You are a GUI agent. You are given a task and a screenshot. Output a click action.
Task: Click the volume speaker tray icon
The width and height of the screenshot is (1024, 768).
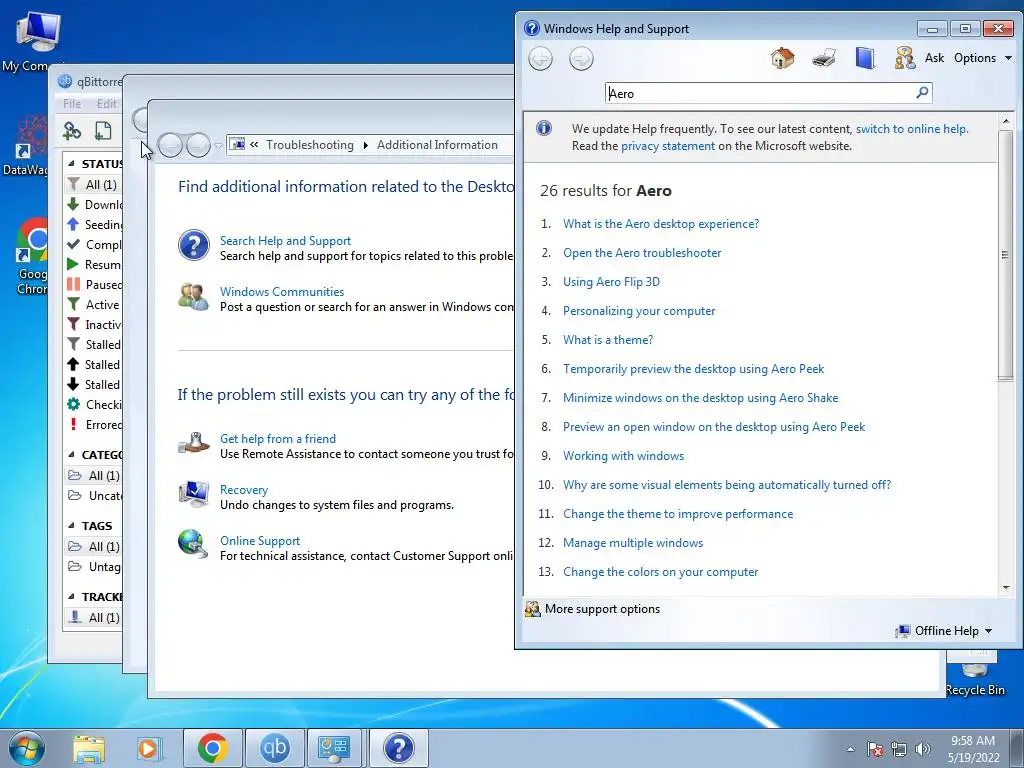[923, 749]
